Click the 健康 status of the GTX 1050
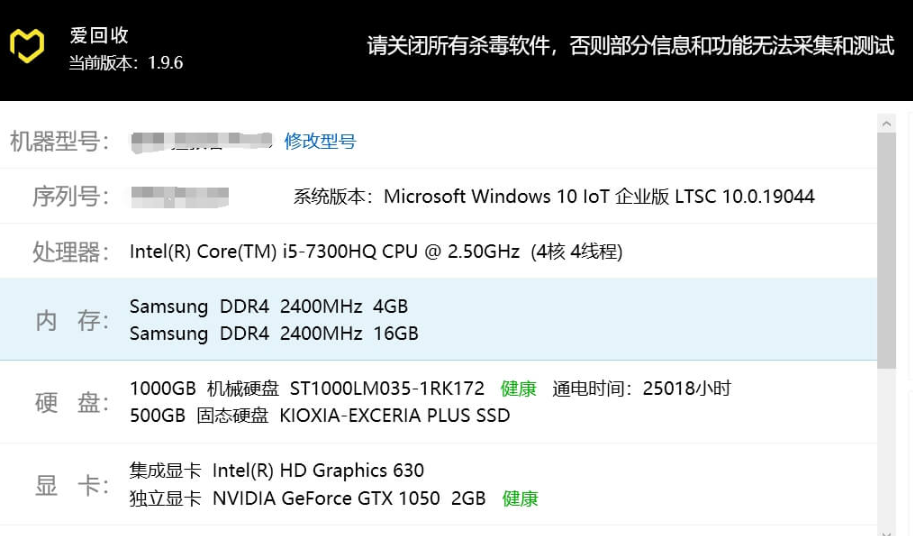 [x=520, y=498]
